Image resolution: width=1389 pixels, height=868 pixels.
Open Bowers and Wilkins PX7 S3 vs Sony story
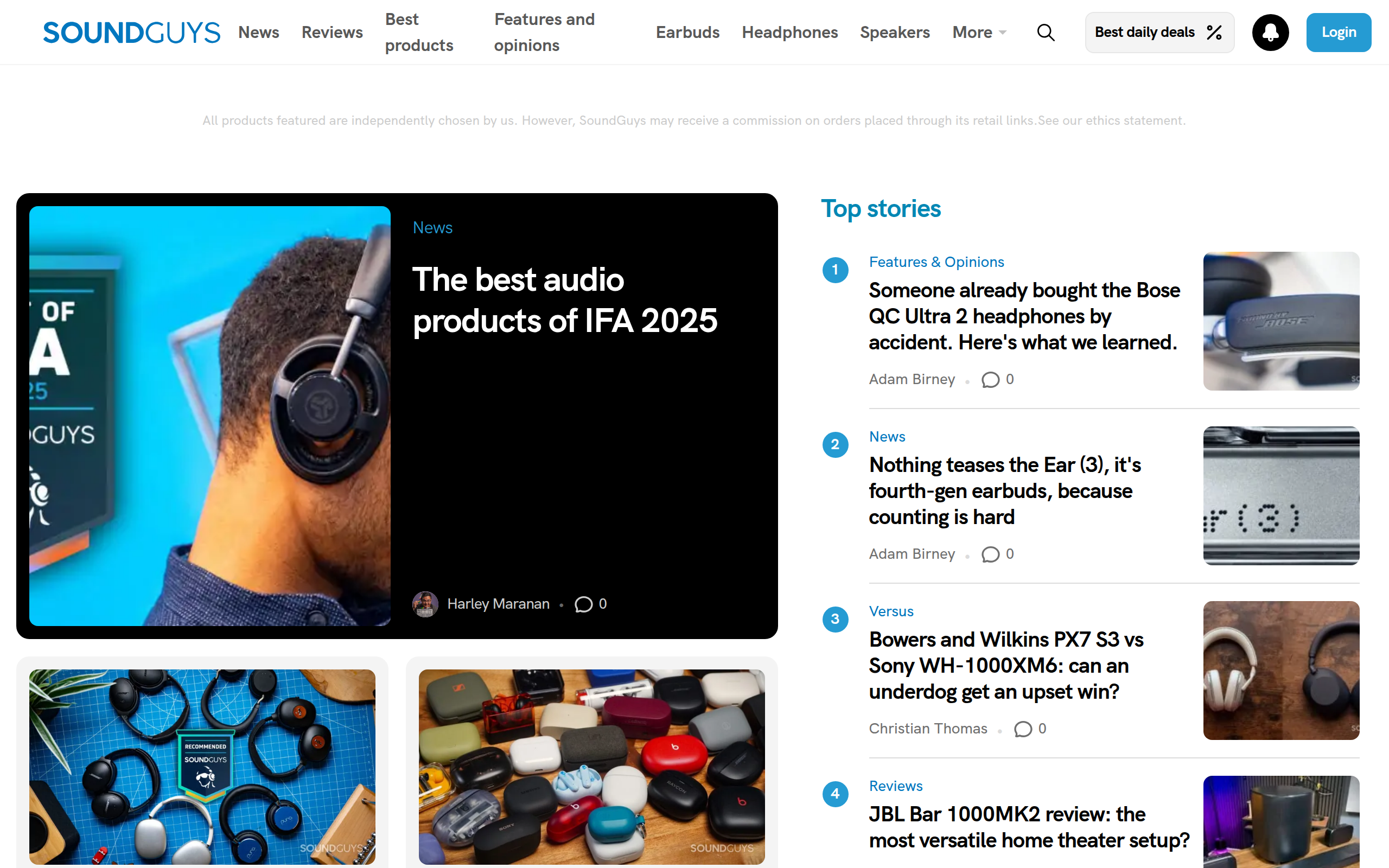click(1006, 665)
